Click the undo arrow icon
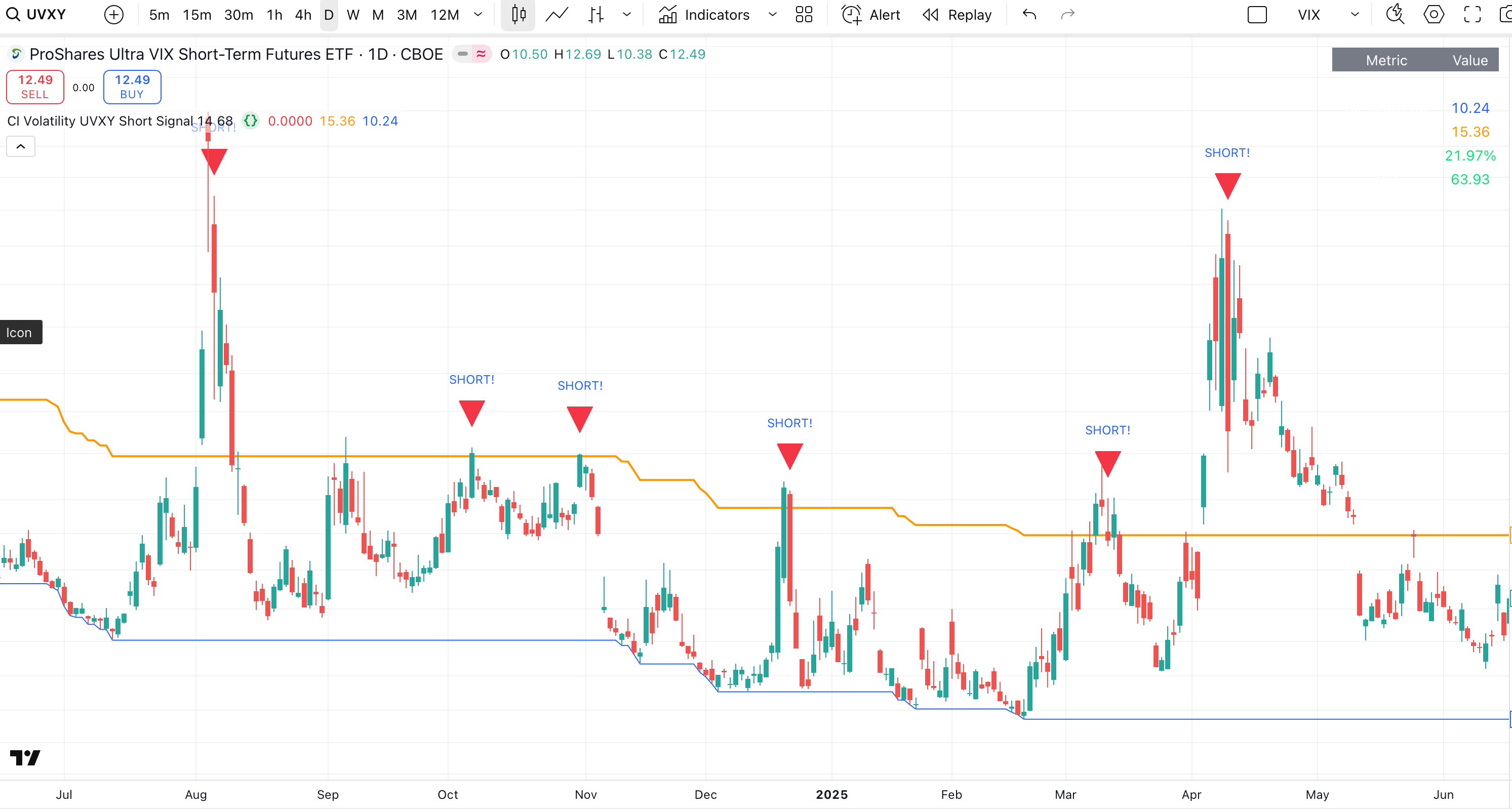 tap(1029, 15)
